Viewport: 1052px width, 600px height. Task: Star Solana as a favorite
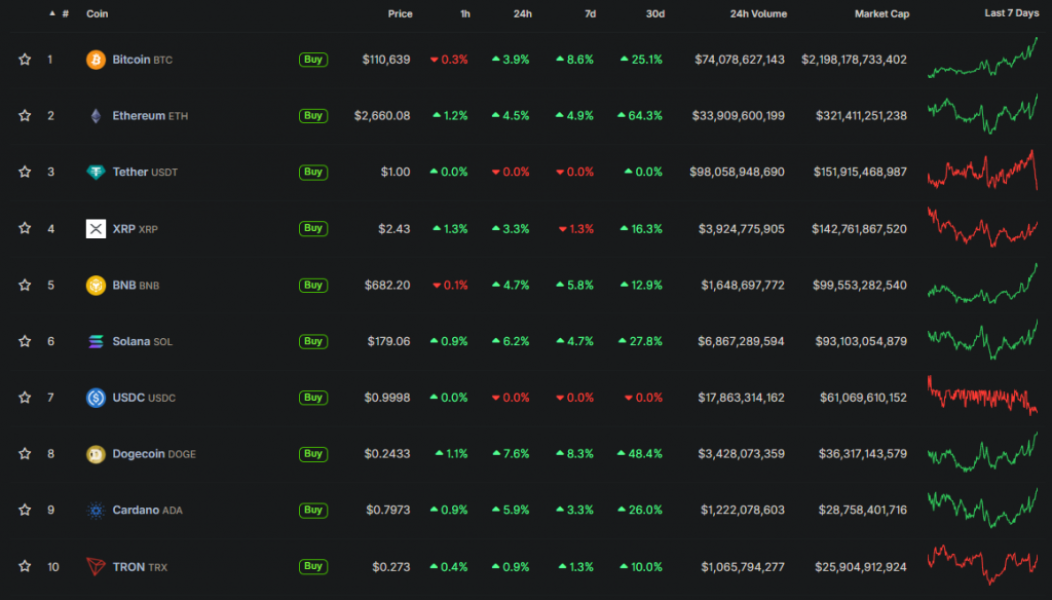(x=25, y=341)
